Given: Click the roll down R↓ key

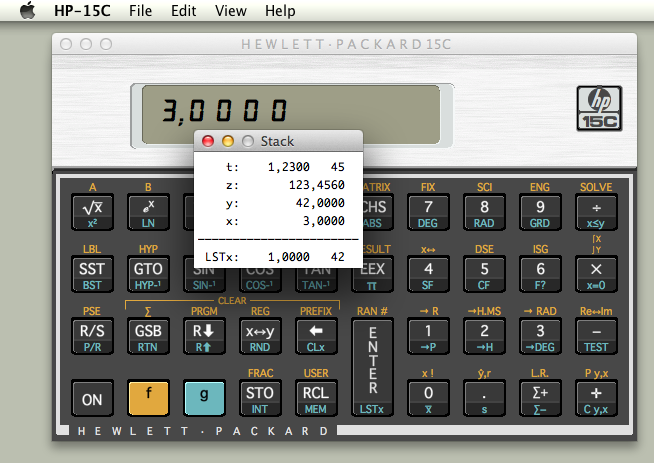Looking at the screenshot, I should pyautogui.click(x=204, y=336).
